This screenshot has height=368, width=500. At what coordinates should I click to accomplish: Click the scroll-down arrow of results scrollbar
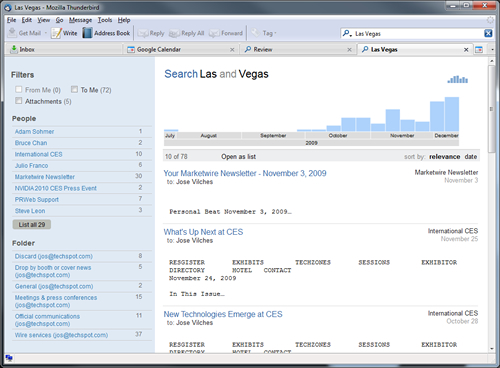pos(492,349)
